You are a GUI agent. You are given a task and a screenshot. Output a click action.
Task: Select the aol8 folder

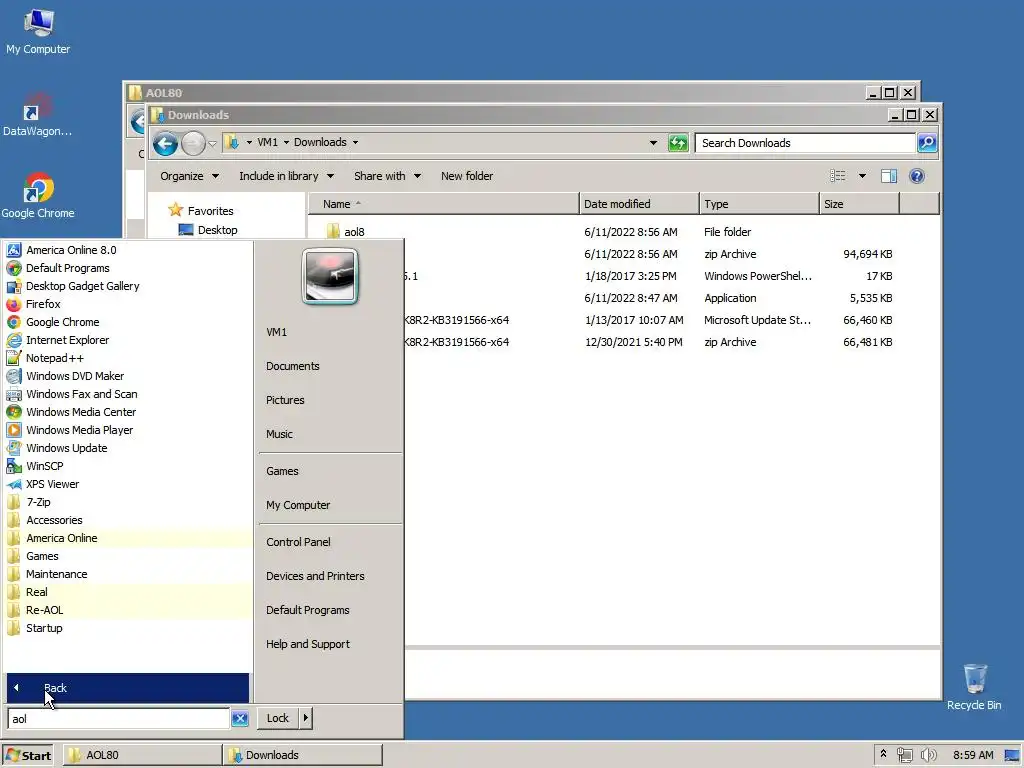(x=354, y=232)
